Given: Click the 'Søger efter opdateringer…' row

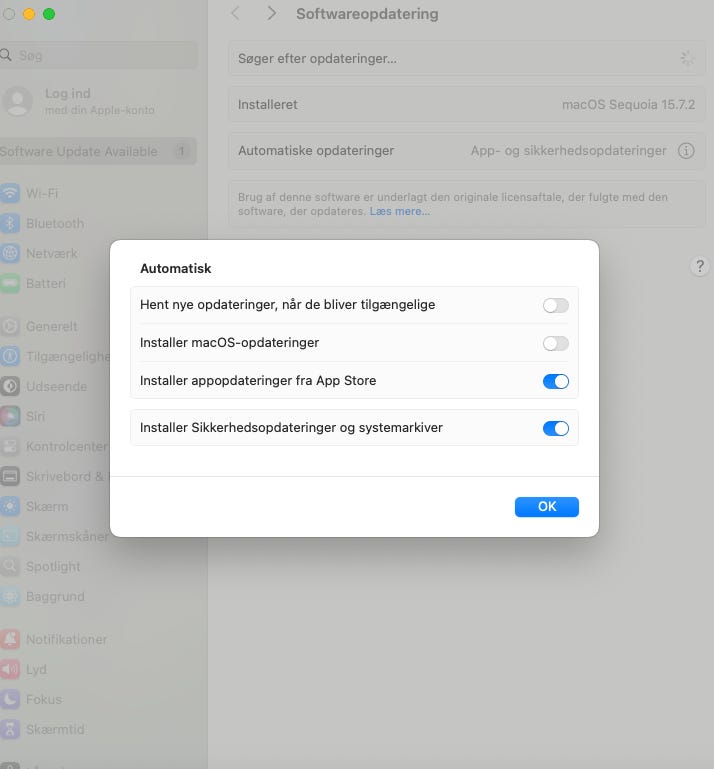Looking at the screenshot, I should point(467,58).
